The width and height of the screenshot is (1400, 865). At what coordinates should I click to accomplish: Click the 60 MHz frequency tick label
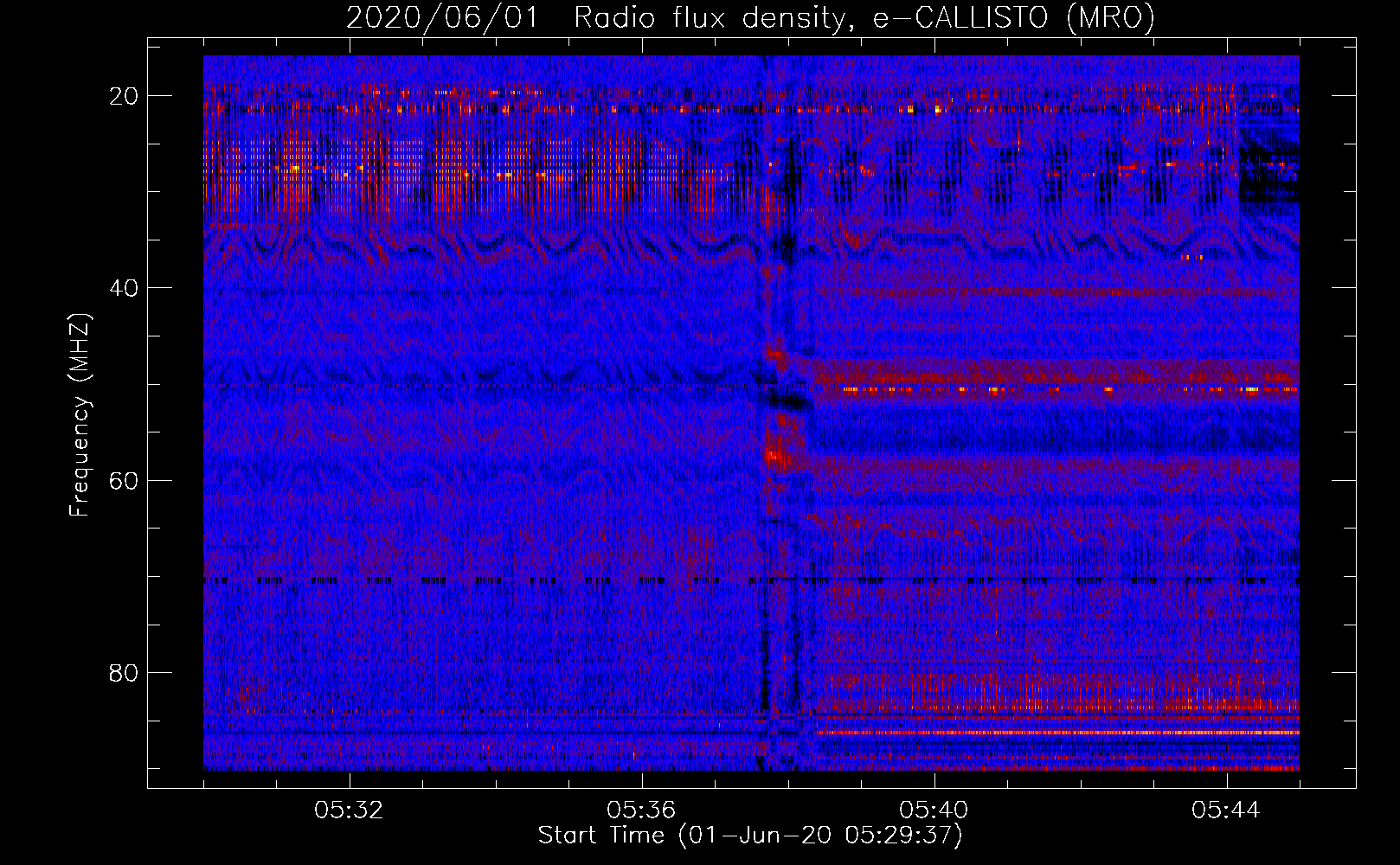pyautogui.click(x=124, y=480)
